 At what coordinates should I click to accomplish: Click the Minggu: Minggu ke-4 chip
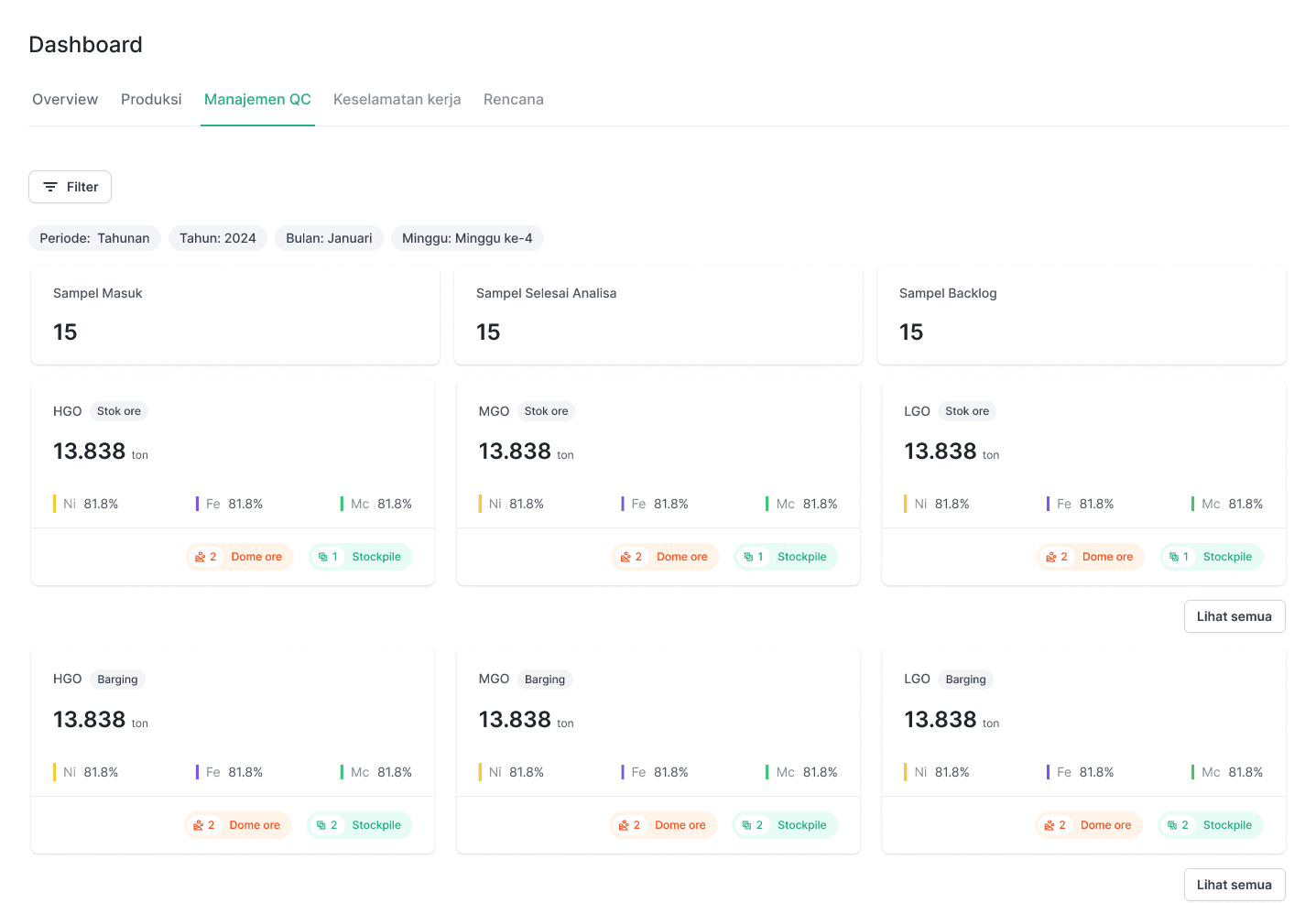pos(467,237)
